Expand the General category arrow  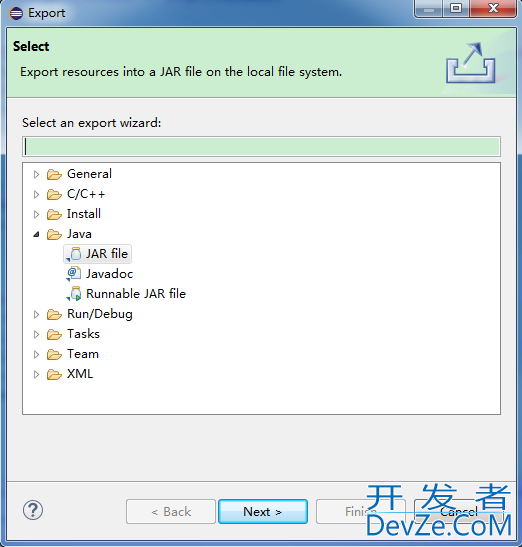point(36,174)
